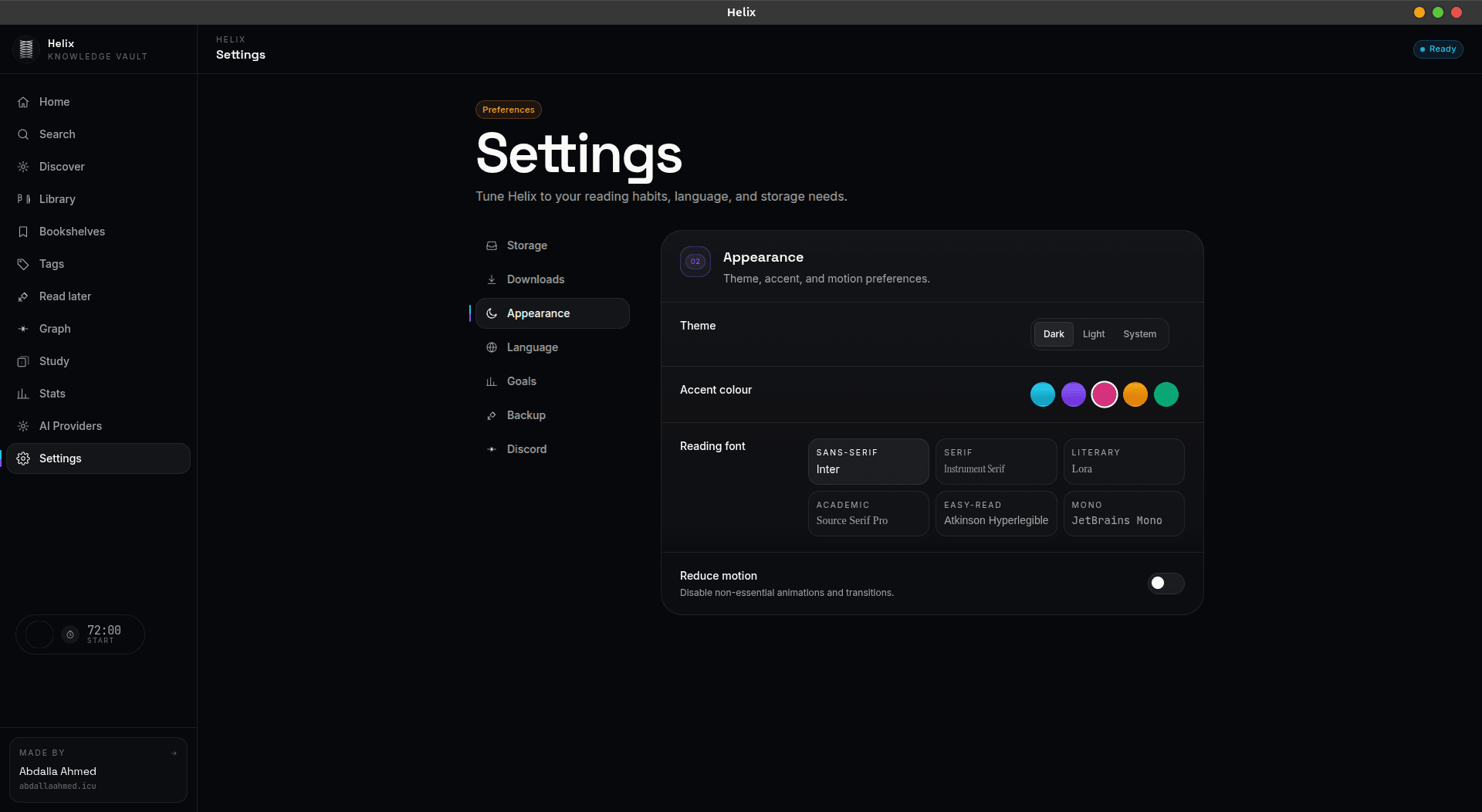Click the Language globe icon

pos(492,347)
